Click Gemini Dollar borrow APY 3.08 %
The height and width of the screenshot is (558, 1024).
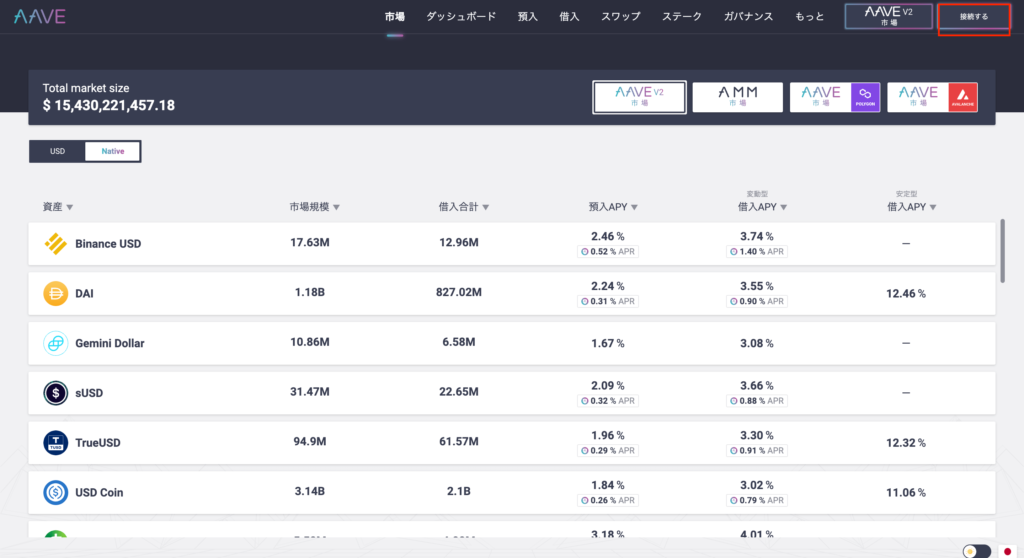pos(756,343)
